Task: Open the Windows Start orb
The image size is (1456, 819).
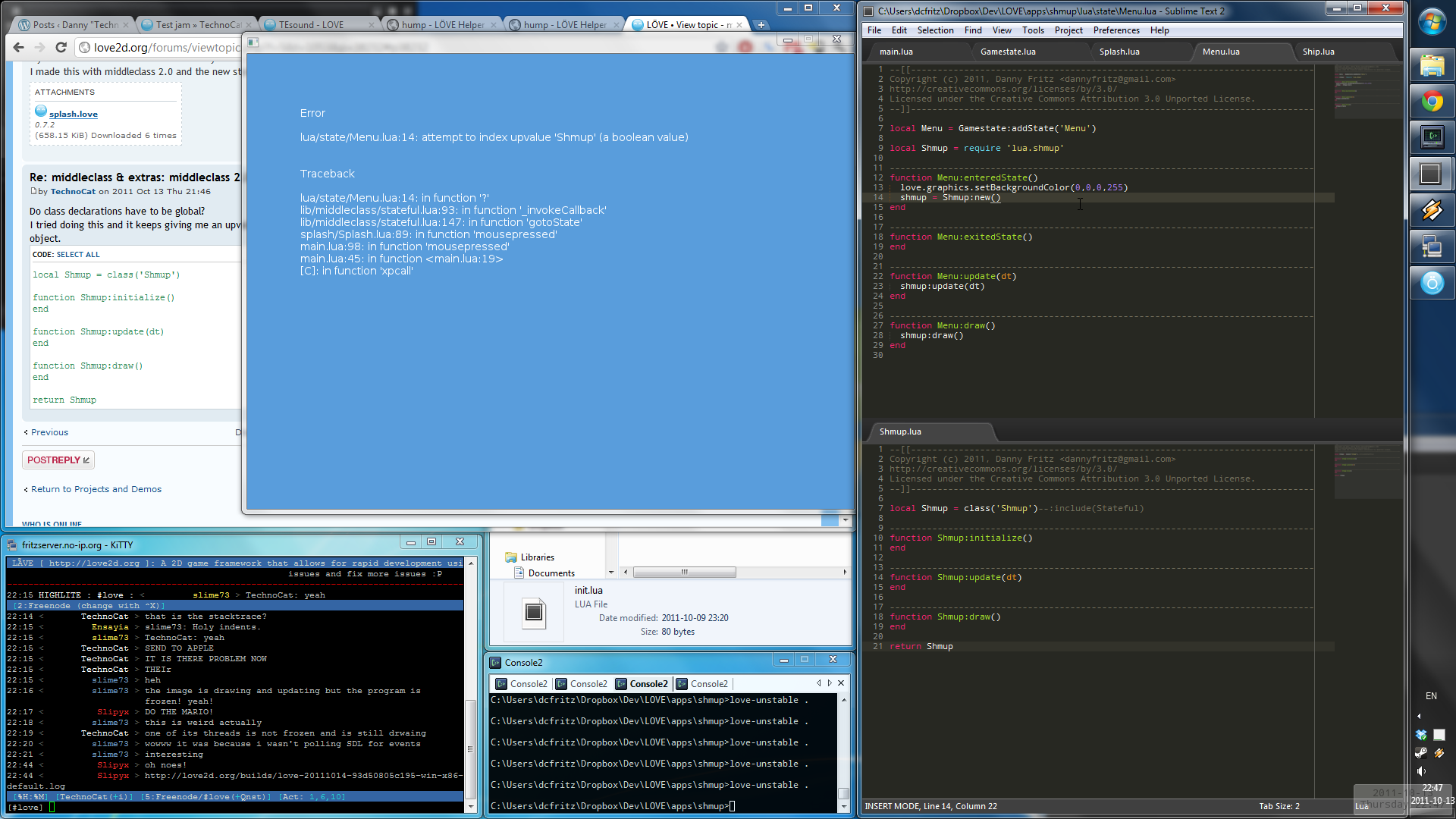Action: pos(1432,23)
